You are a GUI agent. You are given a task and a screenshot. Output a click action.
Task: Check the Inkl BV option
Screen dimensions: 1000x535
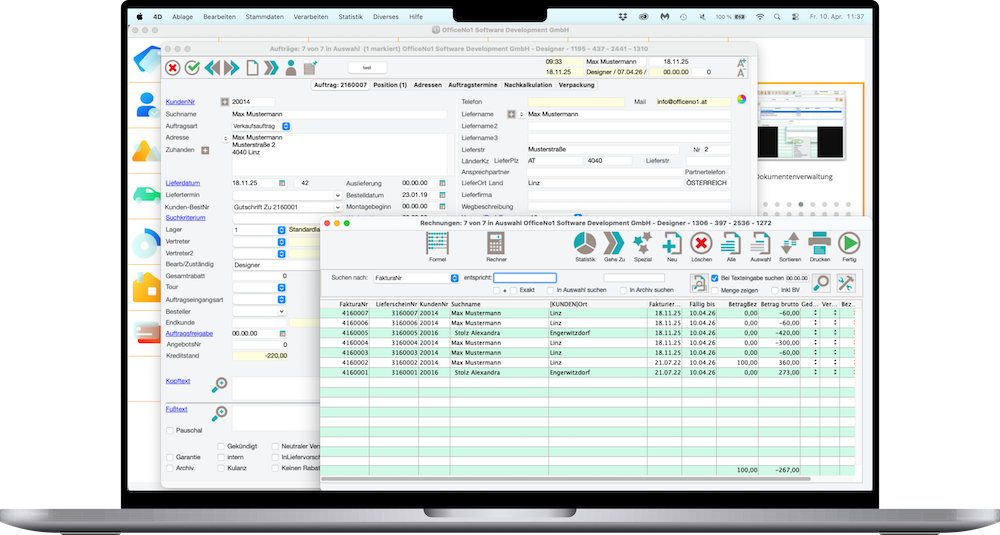coord(775,290)
